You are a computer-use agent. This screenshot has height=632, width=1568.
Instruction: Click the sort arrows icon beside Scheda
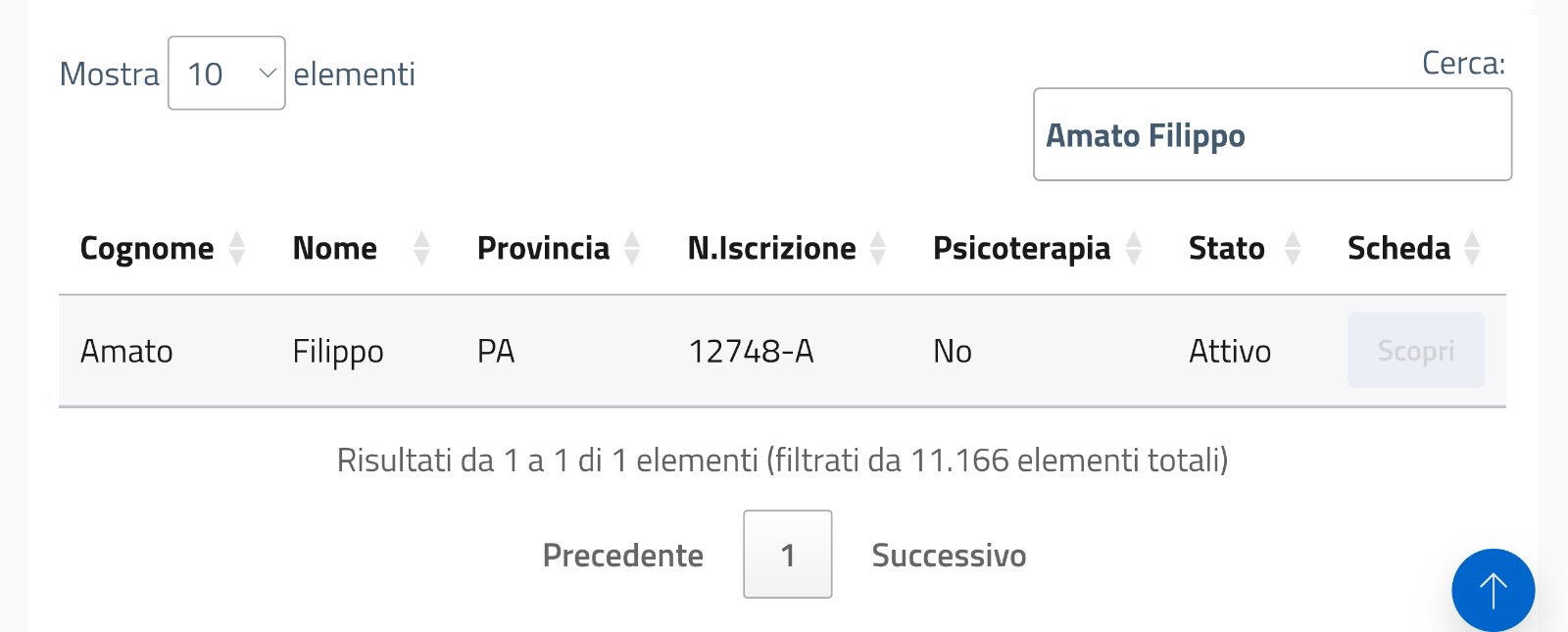click(x=1471, y=249)
